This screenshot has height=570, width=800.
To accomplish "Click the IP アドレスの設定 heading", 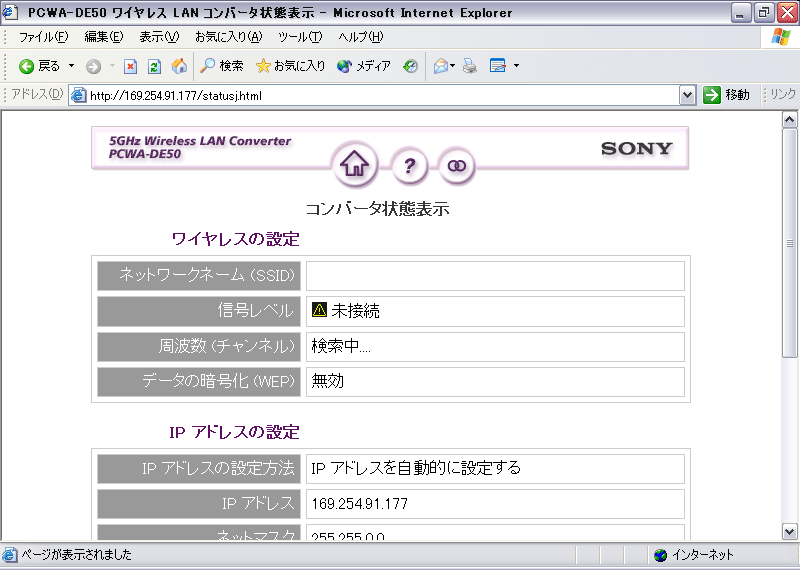I will coord(234,432).
